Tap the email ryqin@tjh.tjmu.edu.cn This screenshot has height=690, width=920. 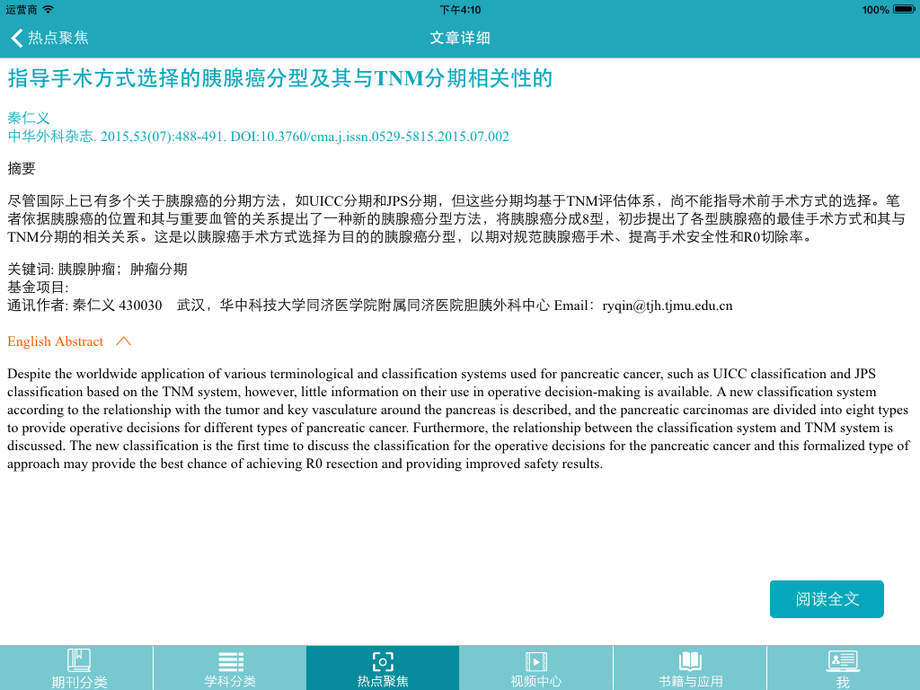click(x=667, y=306)
